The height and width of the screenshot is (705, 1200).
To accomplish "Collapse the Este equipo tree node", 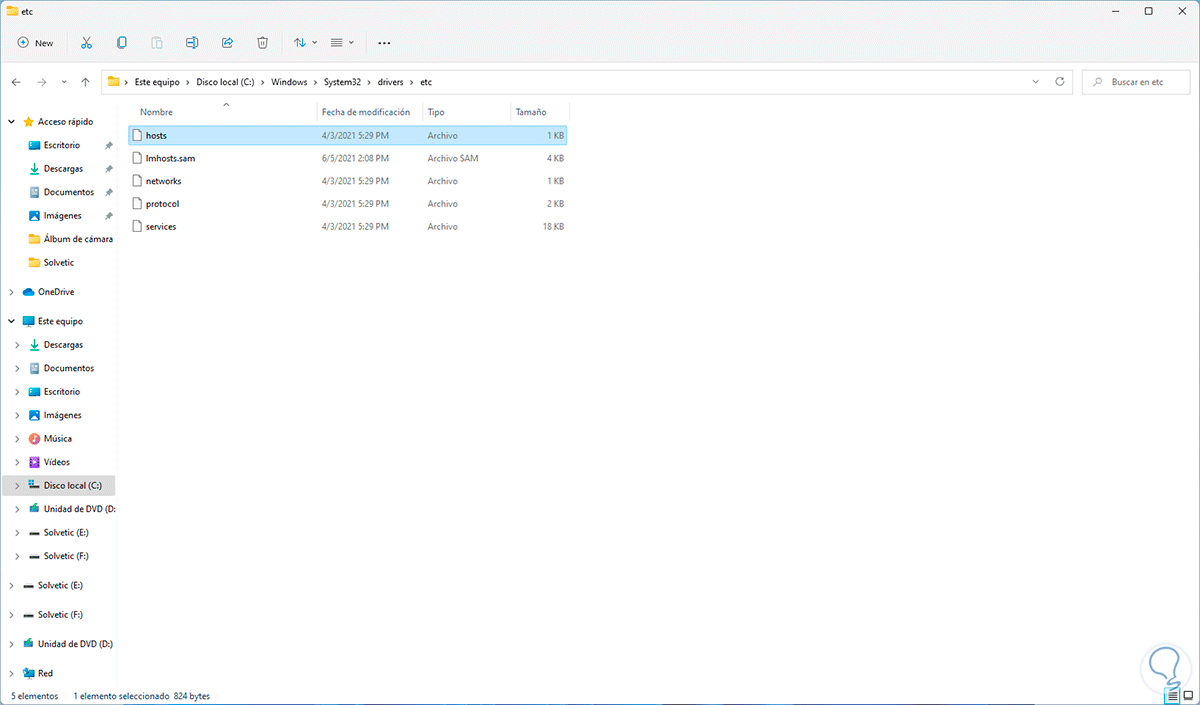I will pos(12,322).
